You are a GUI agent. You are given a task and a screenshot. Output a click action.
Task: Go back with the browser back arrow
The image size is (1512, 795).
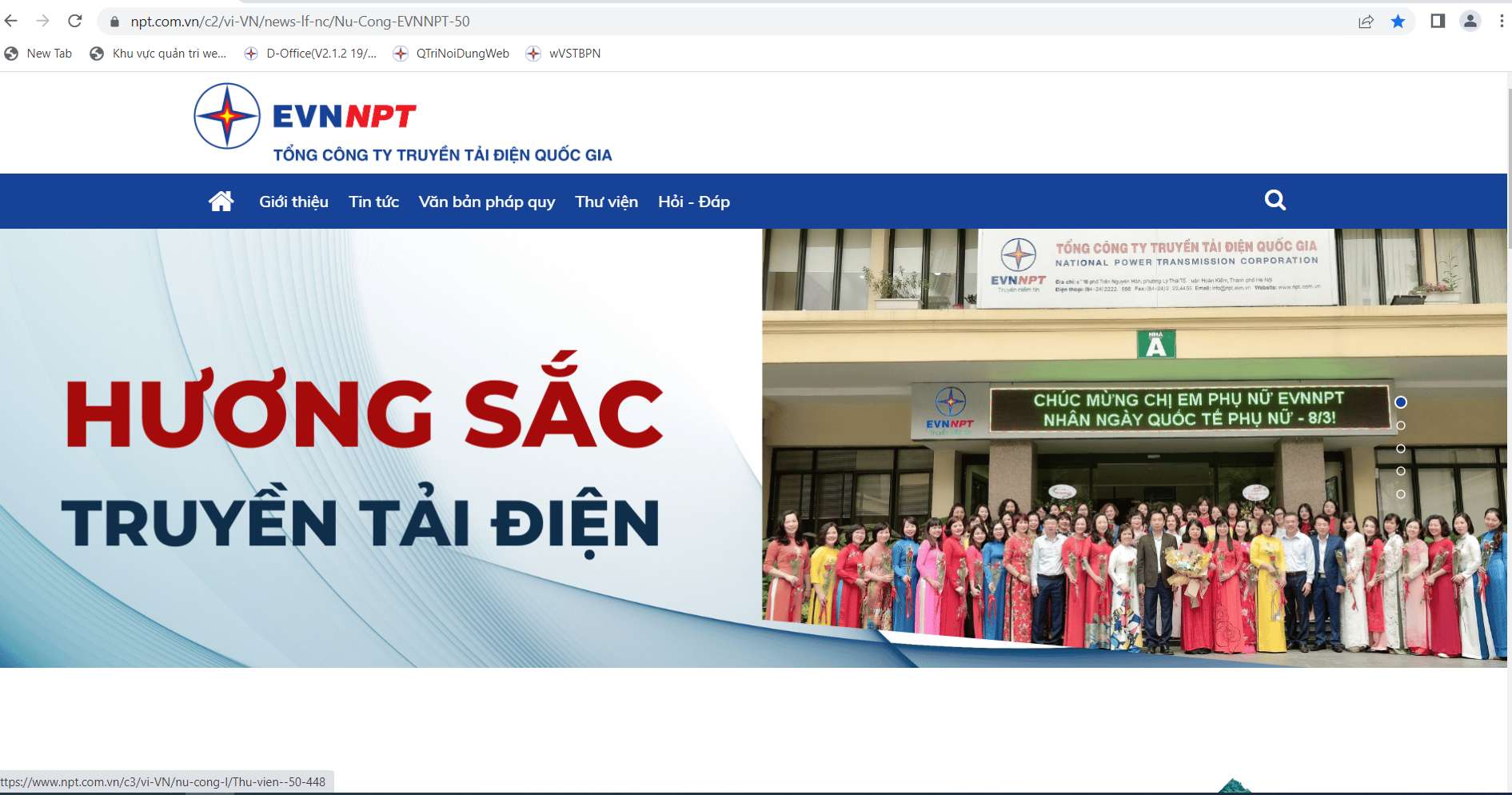(x=11, y=21)
